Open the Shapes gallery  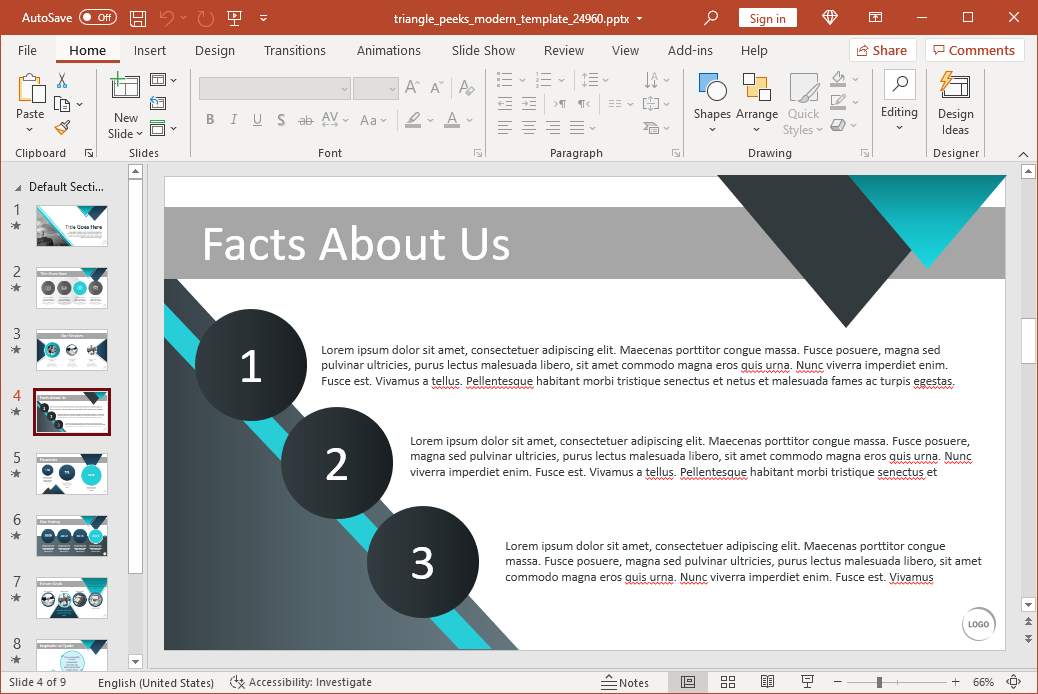pos(712,98)
